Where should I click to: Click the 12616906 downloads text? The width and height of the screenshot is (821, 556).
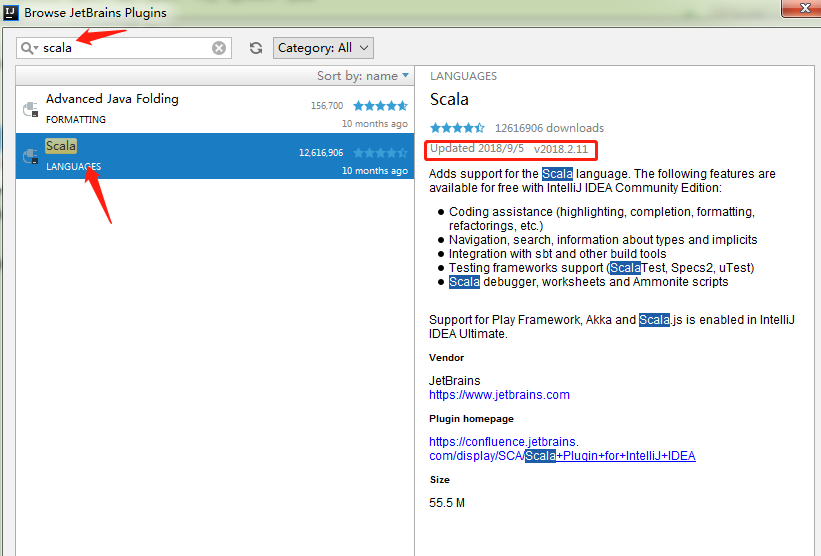pyautogui.click(x=549, y=128)
